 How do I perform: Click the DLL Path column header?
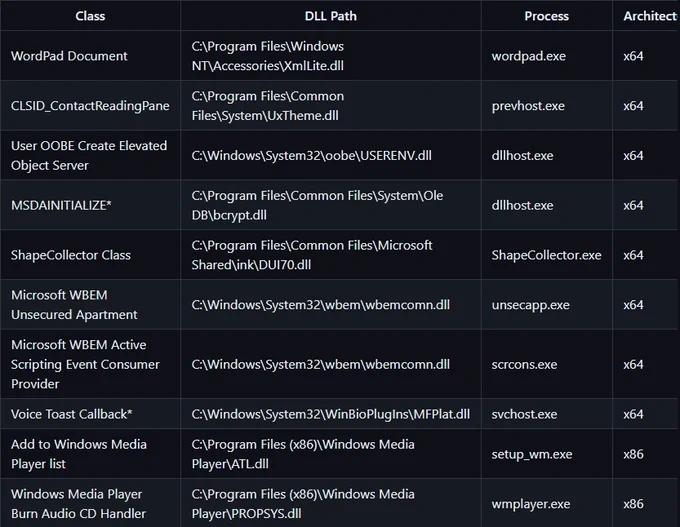pyautogui.click(x=330, y=16)
